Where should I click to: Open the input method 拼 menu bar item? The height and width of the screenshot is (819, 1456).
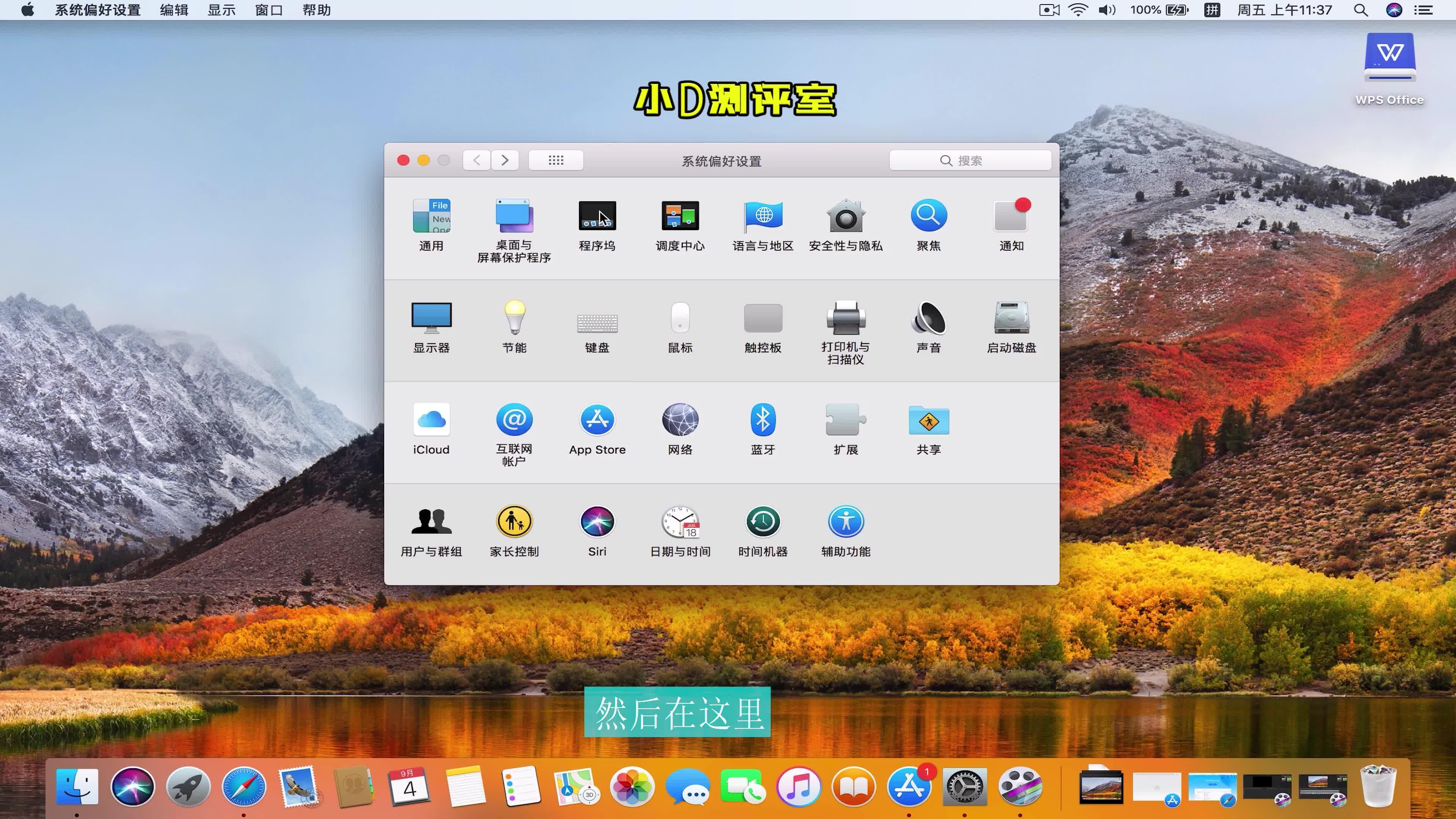(x=1212, y=10)
